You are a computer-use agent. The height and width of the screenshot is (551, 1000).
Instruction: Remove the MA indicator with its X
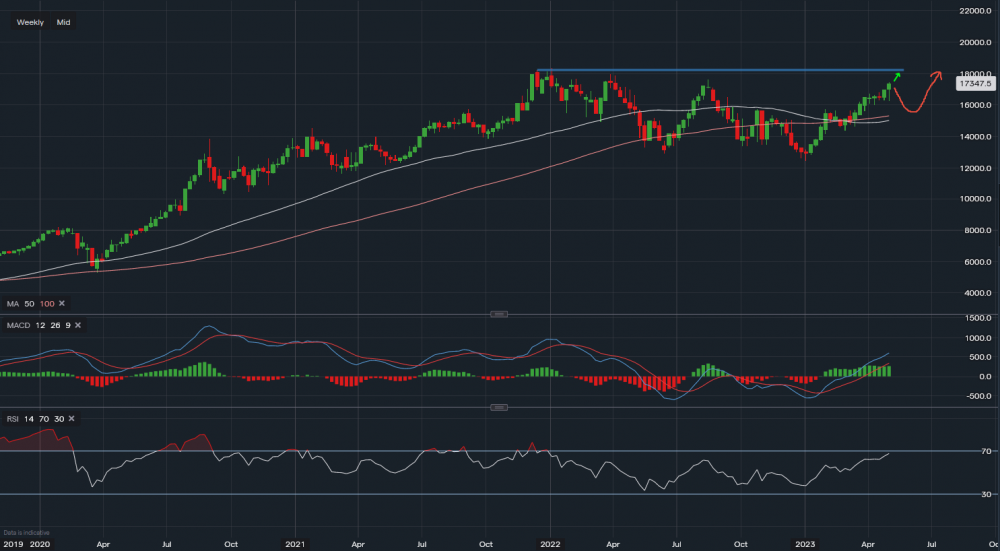coord(60,303)
